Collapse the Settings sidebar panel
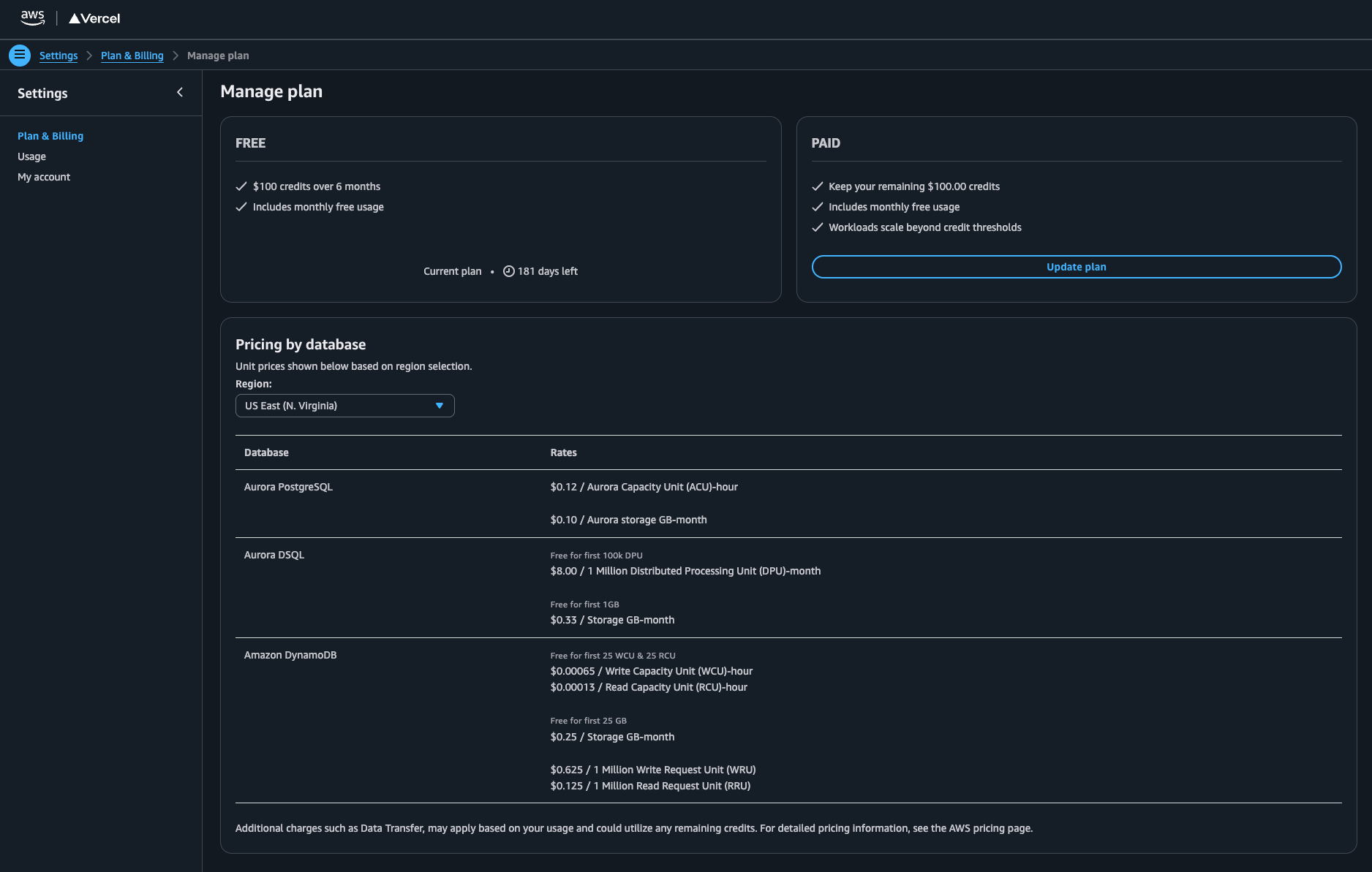This screenshot has height=872, width=1372. click(x=180, y=92)
